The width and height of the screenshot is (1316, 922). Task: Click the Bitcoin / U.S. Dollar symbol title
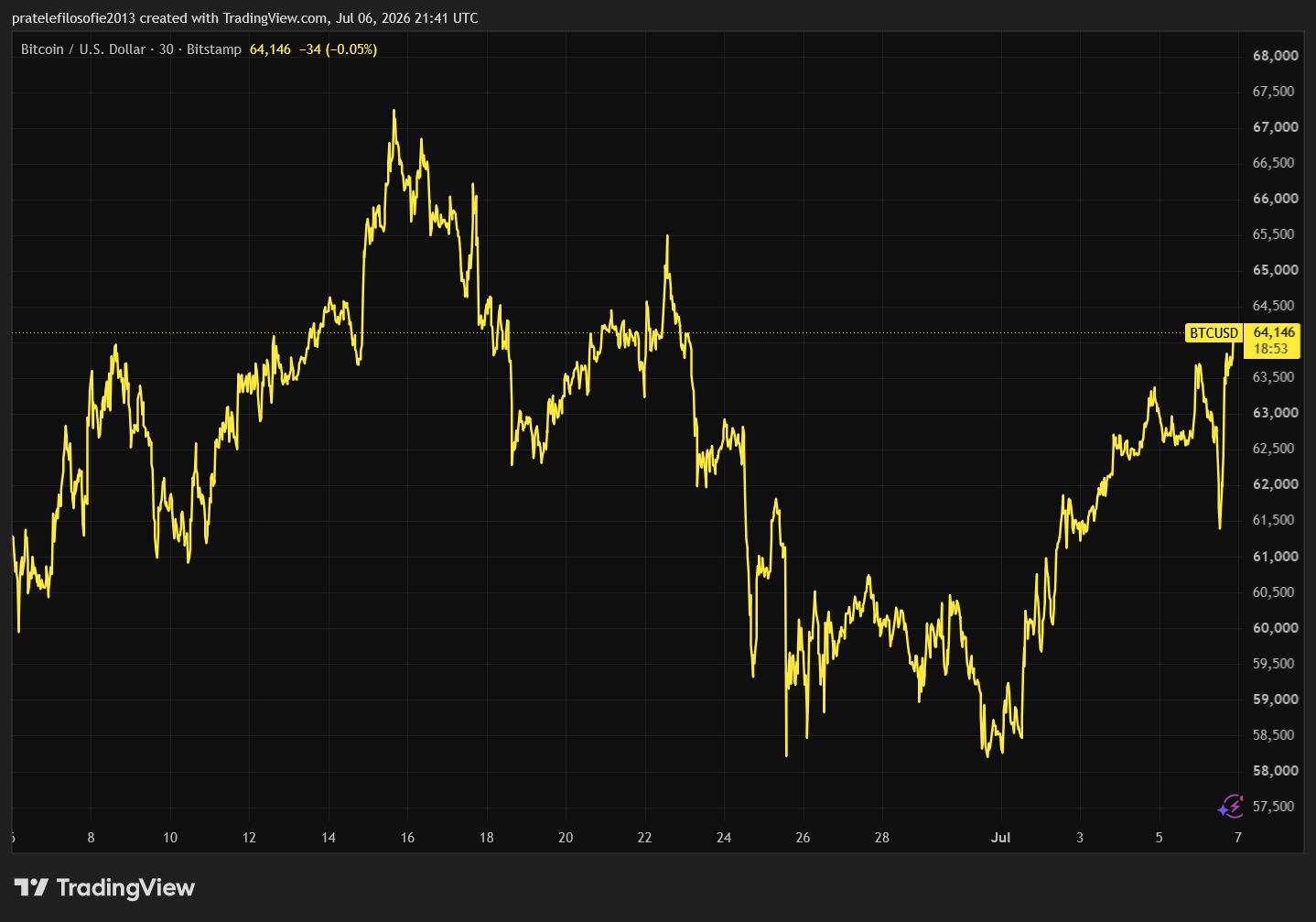83,49
